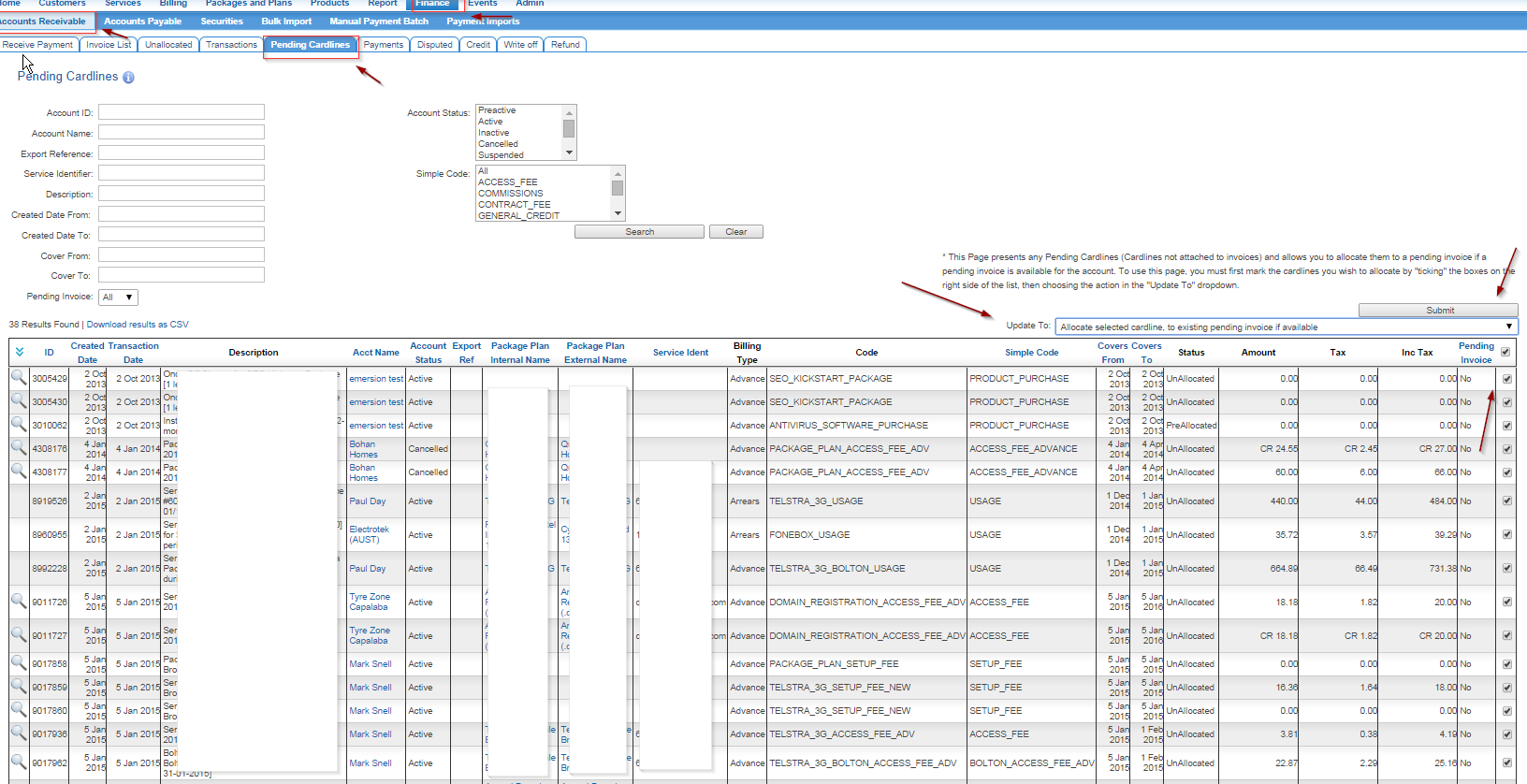This screenshot has height=784, width=1527.
Task: Click the Search button
Action: [x=639, y=231]
